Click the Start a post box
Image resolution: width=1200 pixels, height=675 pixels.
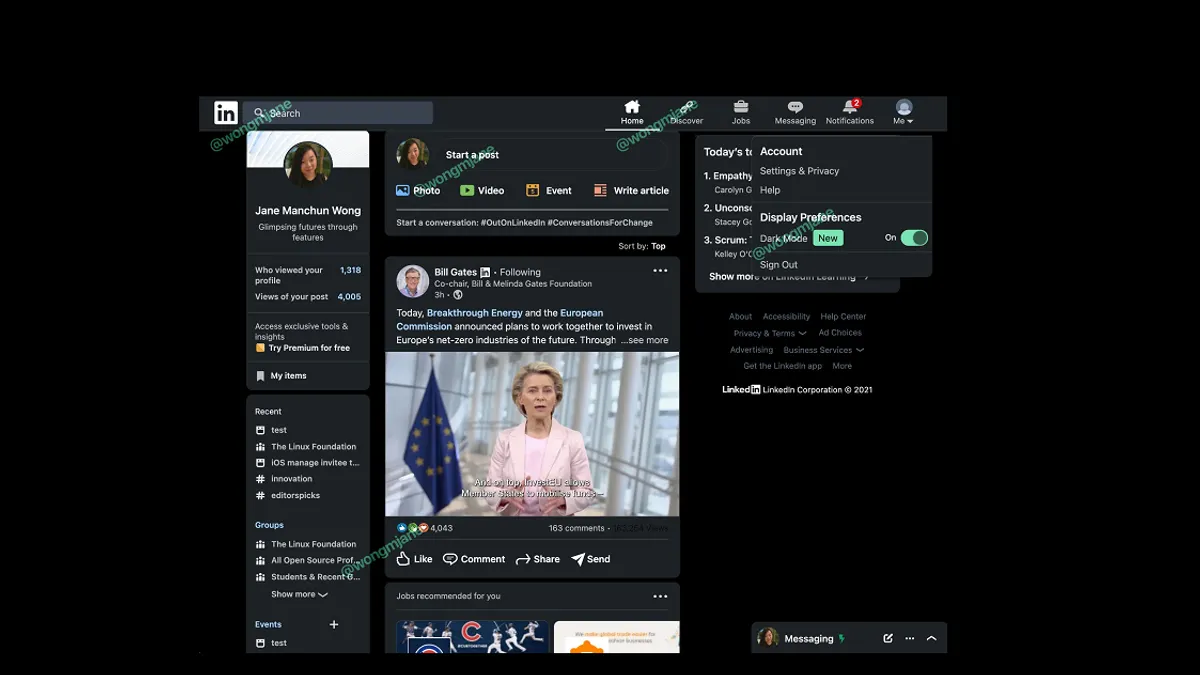(x=553, y=155)
